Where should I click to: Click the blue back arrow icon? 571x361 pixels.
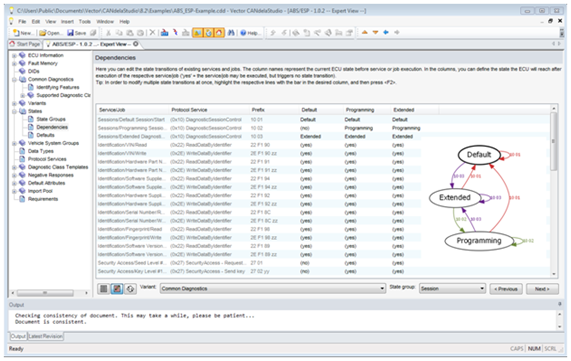click(x=386, y=32)
